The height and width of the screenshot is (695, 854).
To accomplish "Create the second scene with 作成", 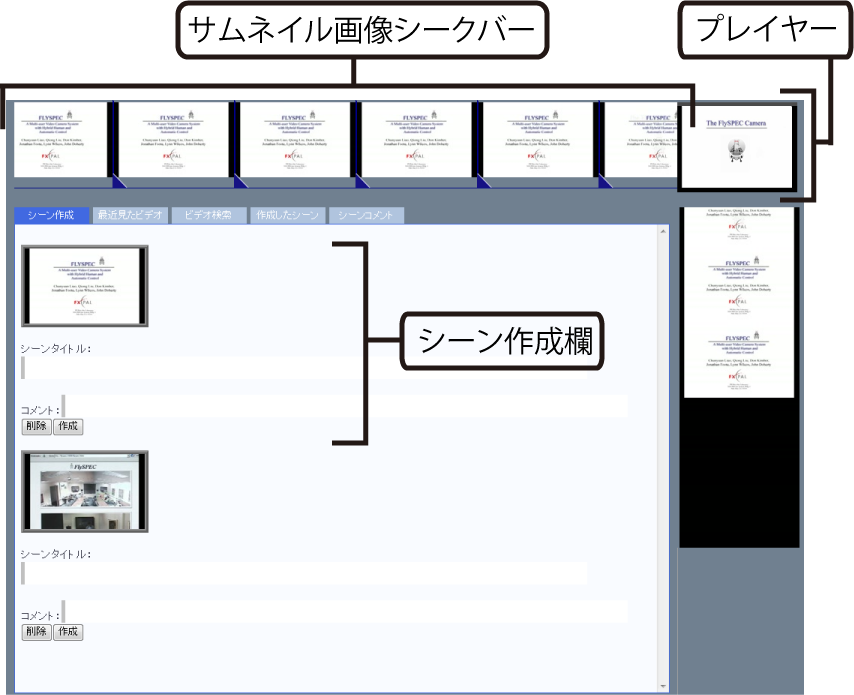I will click(68, 632).
